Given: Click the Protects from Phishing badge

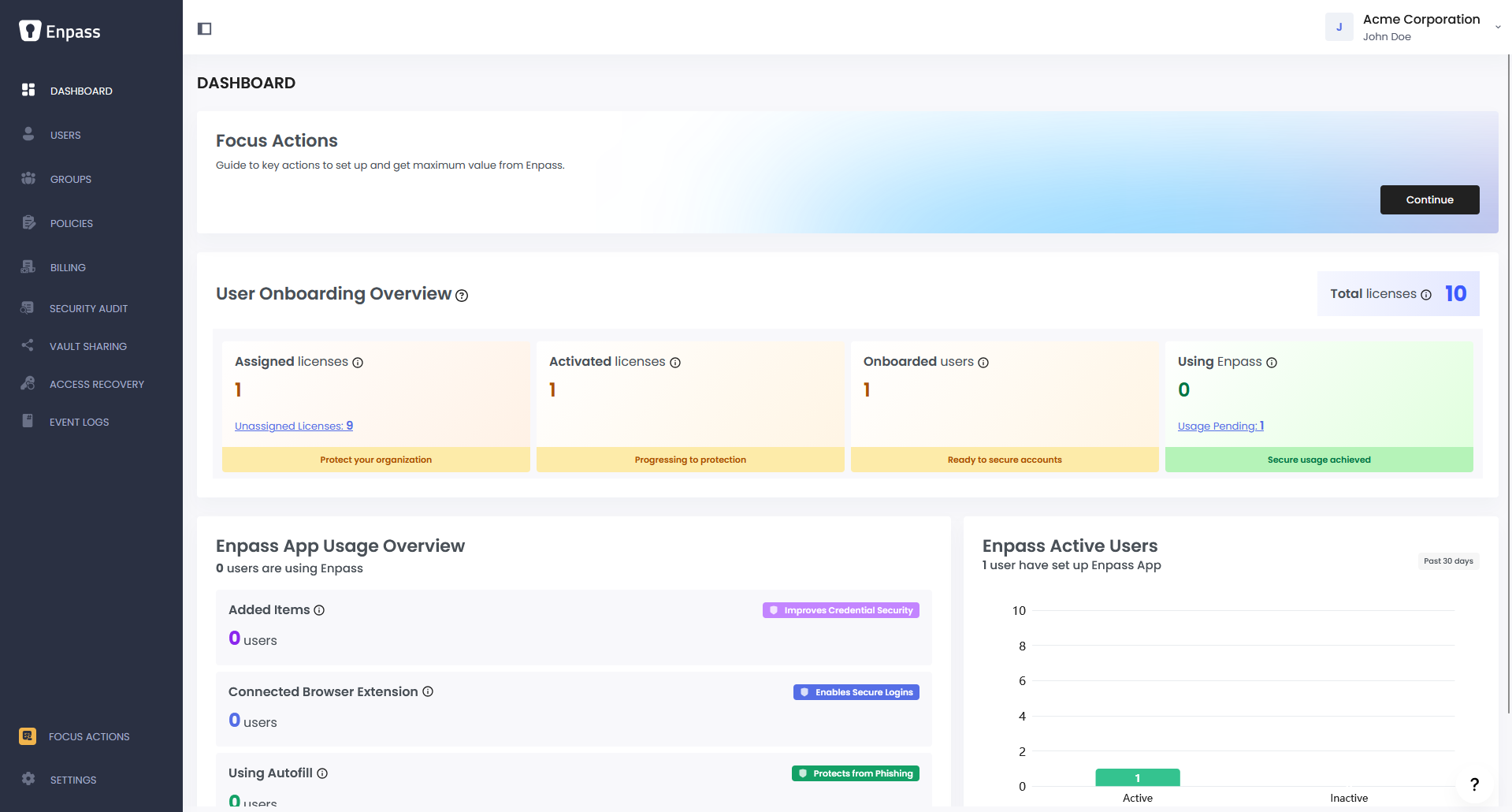Looking at the screenshot, I should (x=856, y=773).
